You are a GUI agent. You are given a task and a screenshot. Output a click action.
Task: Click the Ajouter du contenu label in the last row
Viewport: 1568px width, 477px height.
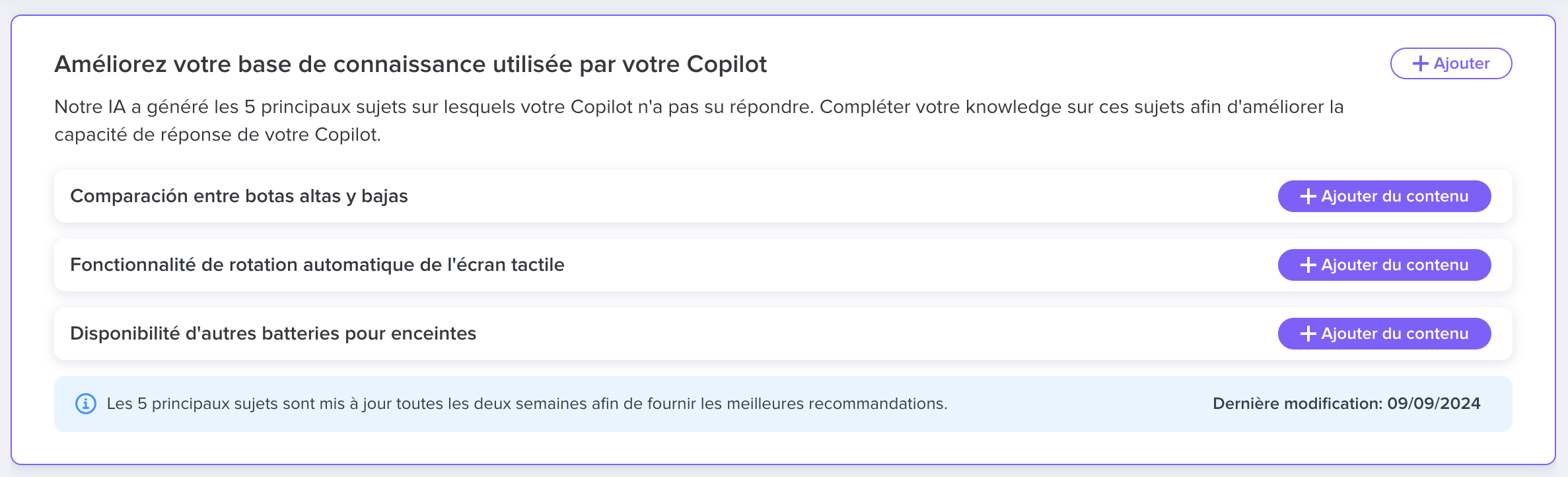tap(1395, 334)
